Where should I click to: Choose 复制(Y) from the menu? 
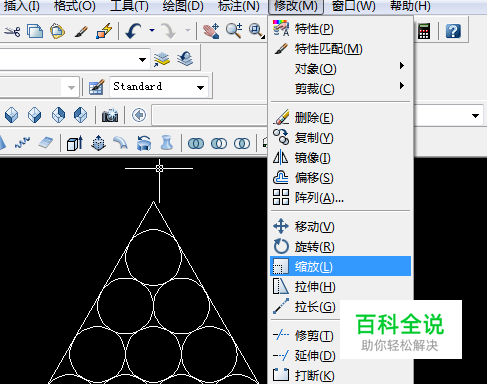[341, 138]
